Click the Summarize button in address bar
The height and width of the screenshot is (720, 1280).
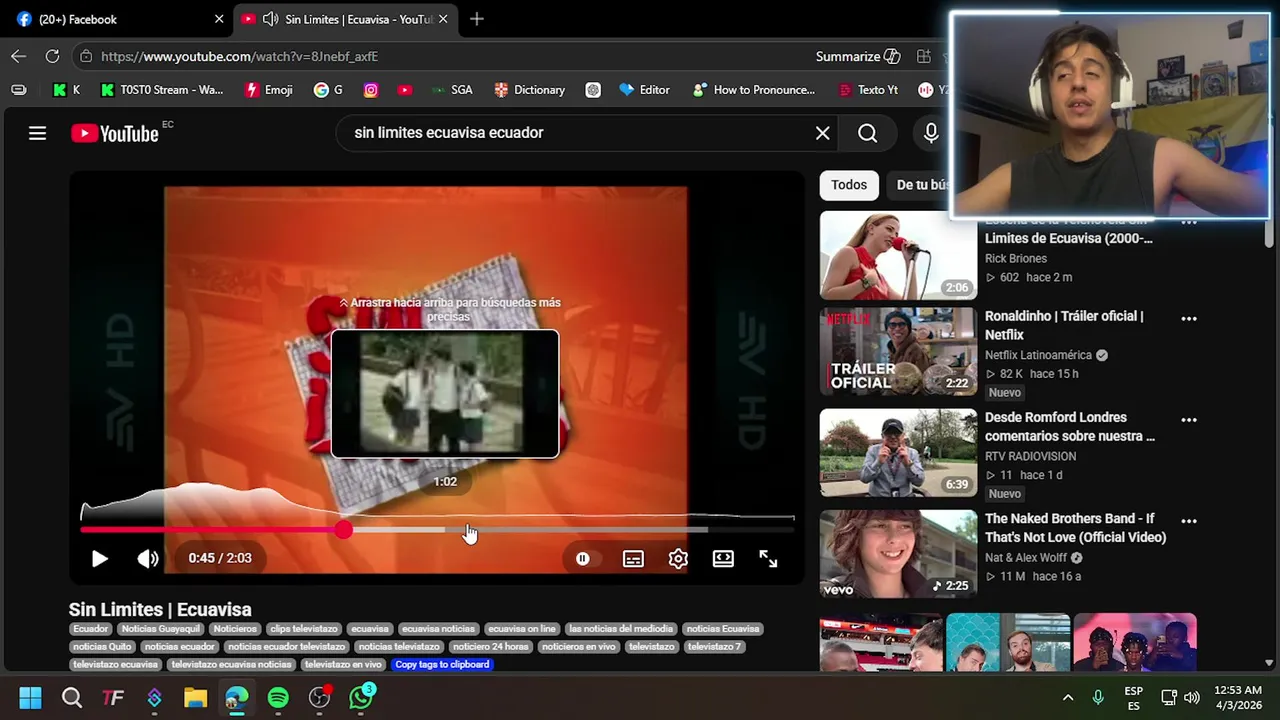click(858, 57)
